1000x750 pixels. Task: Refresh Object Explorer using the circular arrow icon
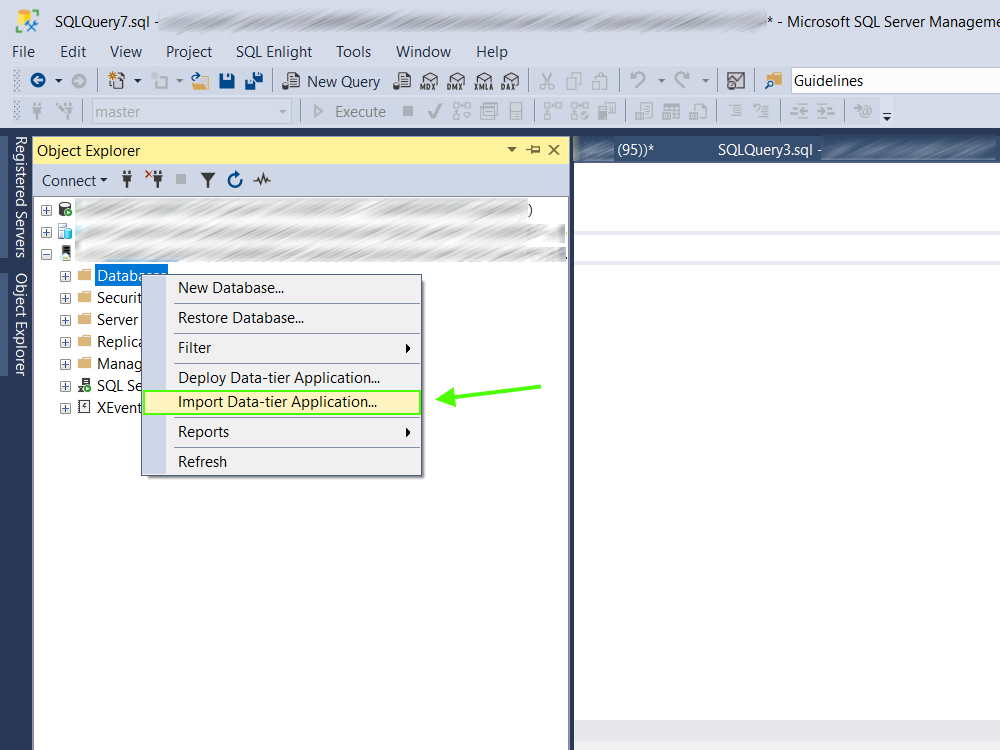coord(235,180)
